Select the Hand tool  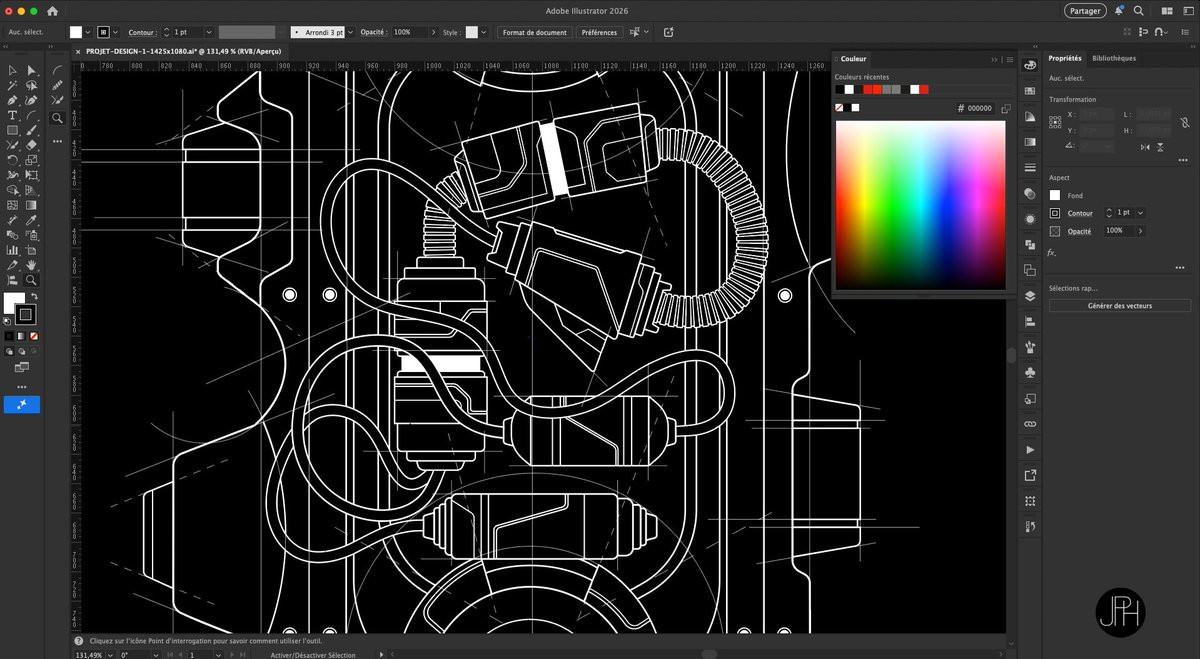click(x=31, y=265)
